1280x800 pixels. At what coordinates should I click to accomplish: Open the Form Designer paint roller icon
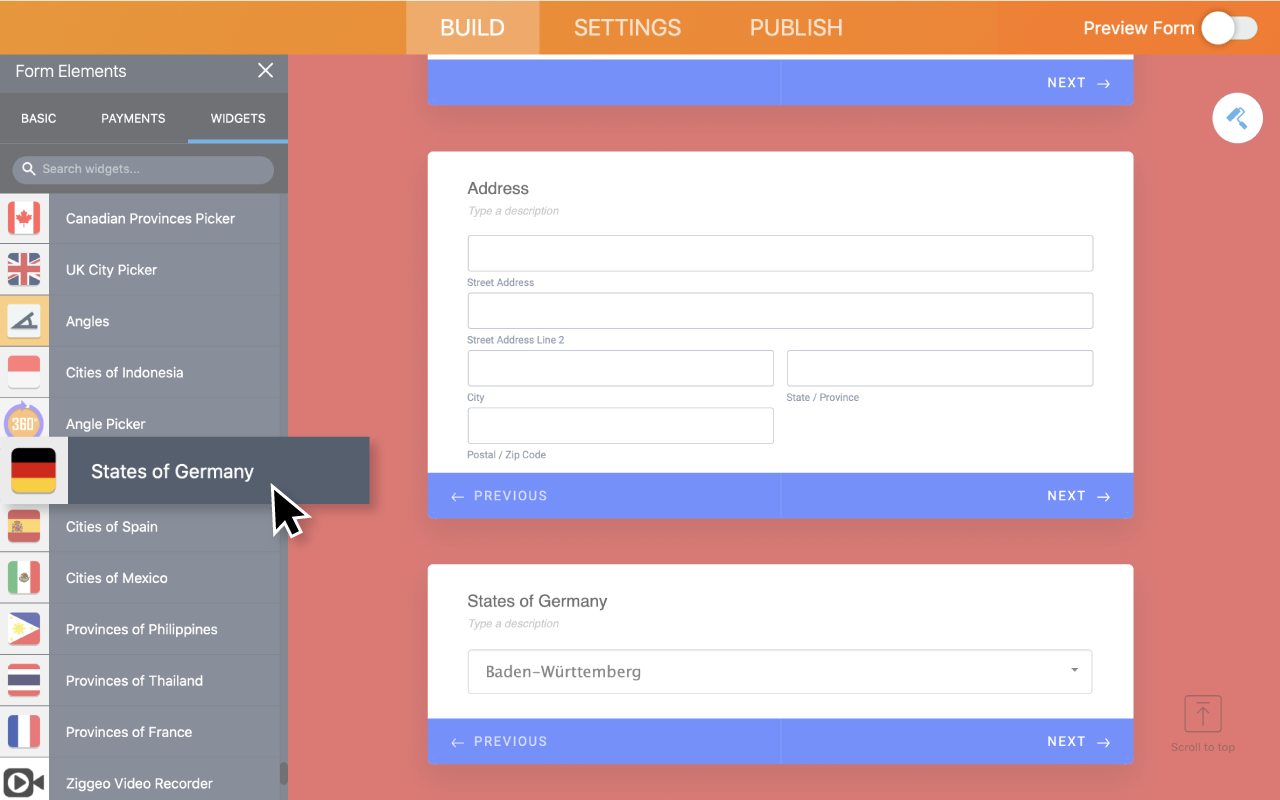coord(1237,118)
